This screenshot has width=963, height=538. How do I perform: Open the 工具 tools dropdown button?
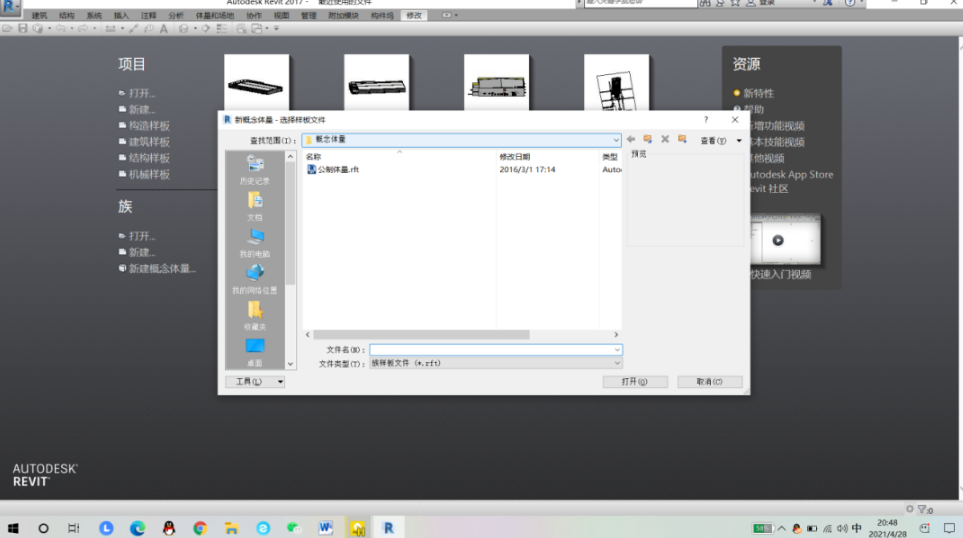pos(255,382)
